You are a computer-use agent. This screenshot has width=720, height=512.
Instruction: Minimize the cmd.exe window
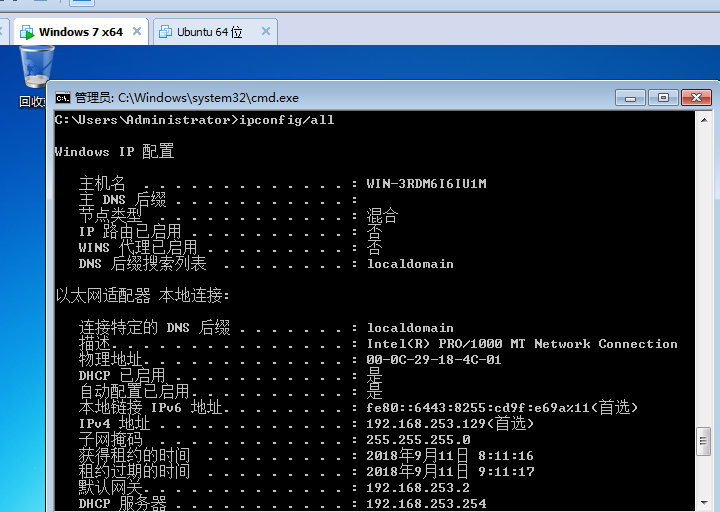coord(630,97)
